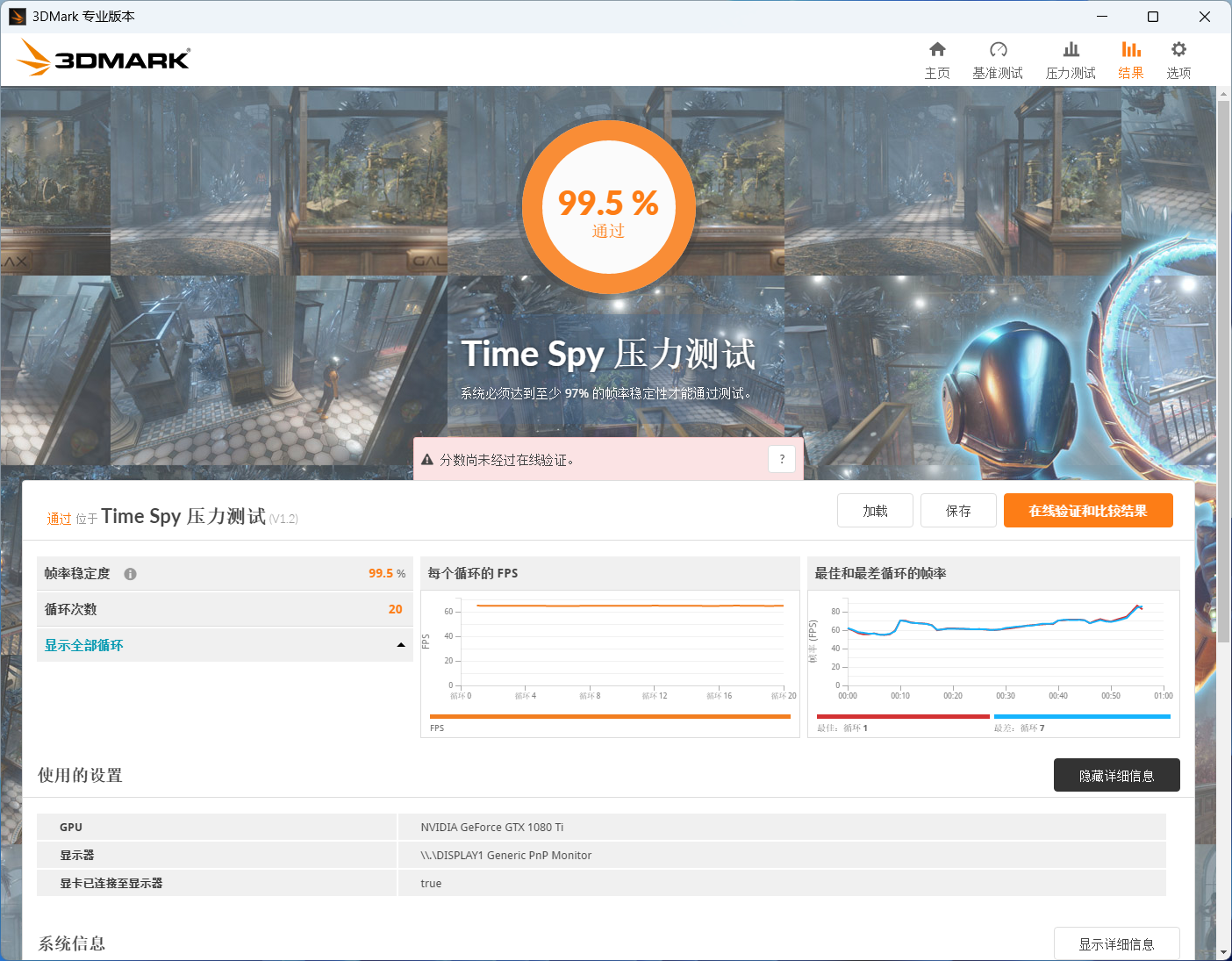This screenshot has height=961, width=1232.
Task: Click the info icon beside 帧率稳定度
Action: 130,574
